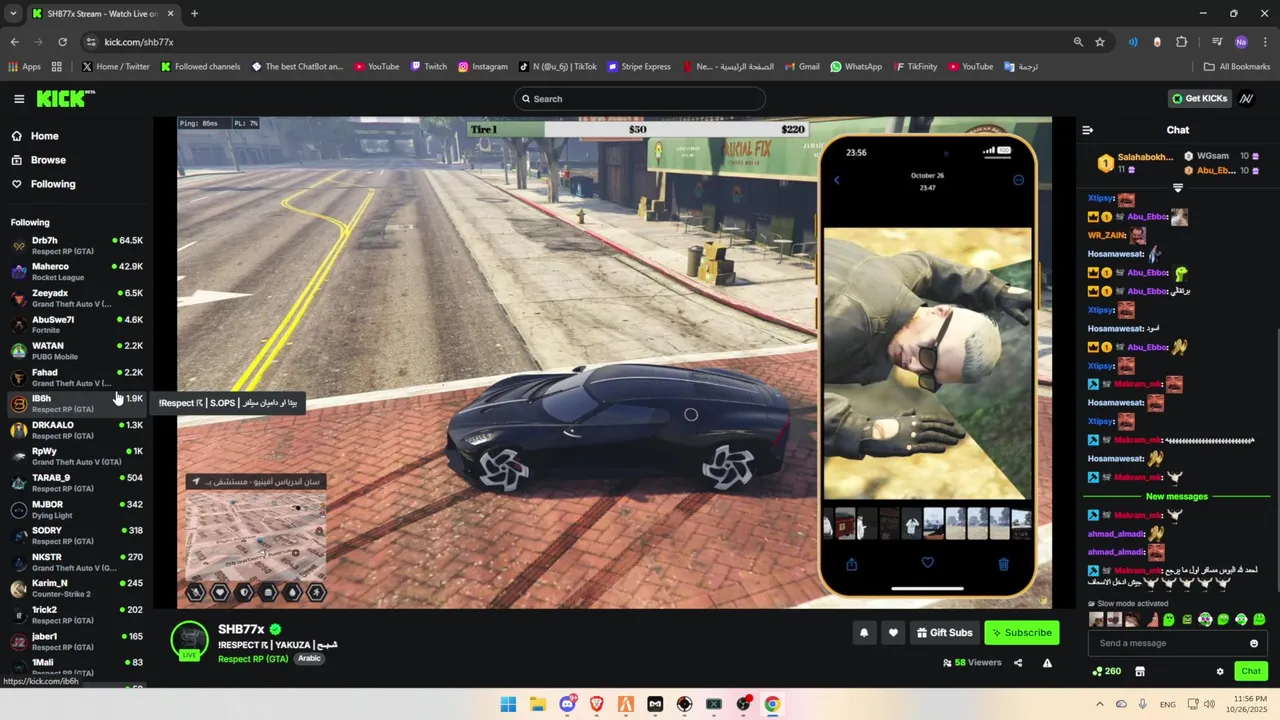Open the Kick profile avatar menu
Screen dimensions: 1280x720
click(1246, 99)
